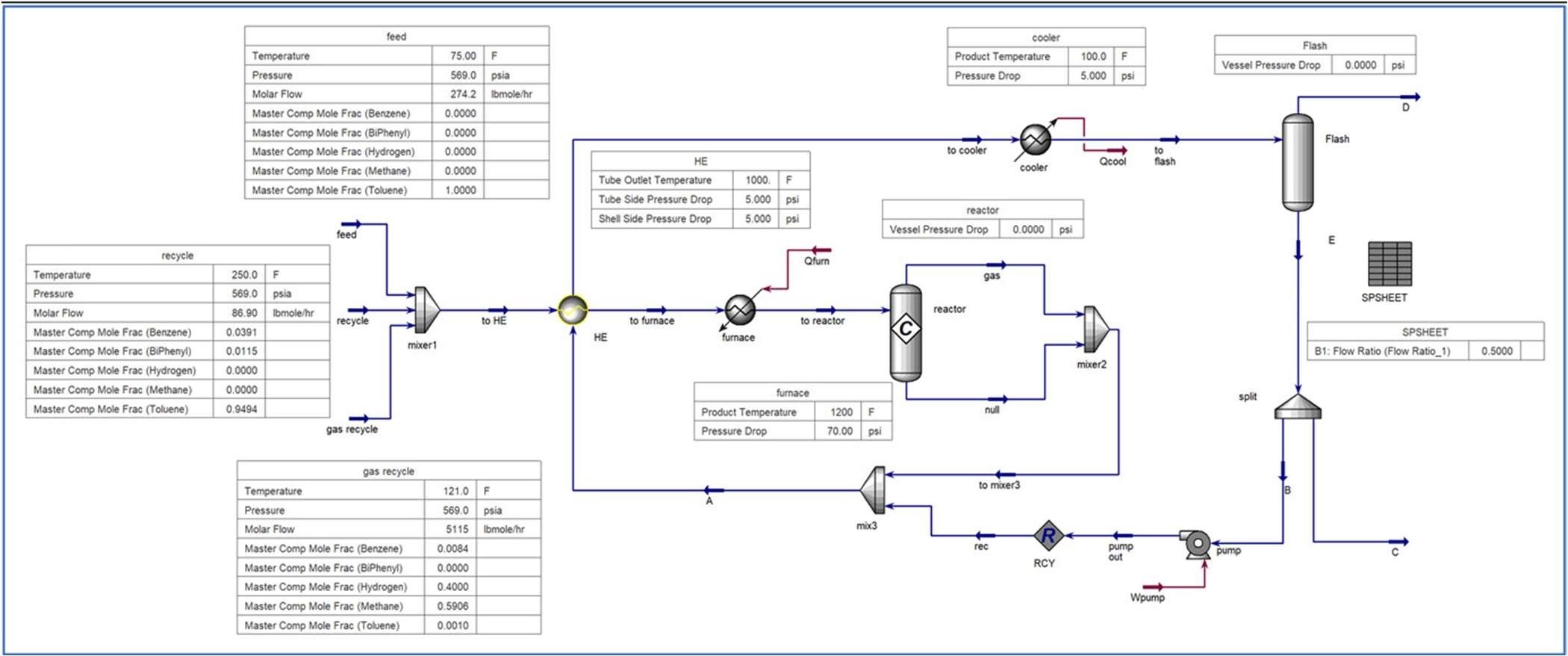Select the mixer1 unit icon
The width and height of the screenshot is (1568, 656).
[426, 310]
